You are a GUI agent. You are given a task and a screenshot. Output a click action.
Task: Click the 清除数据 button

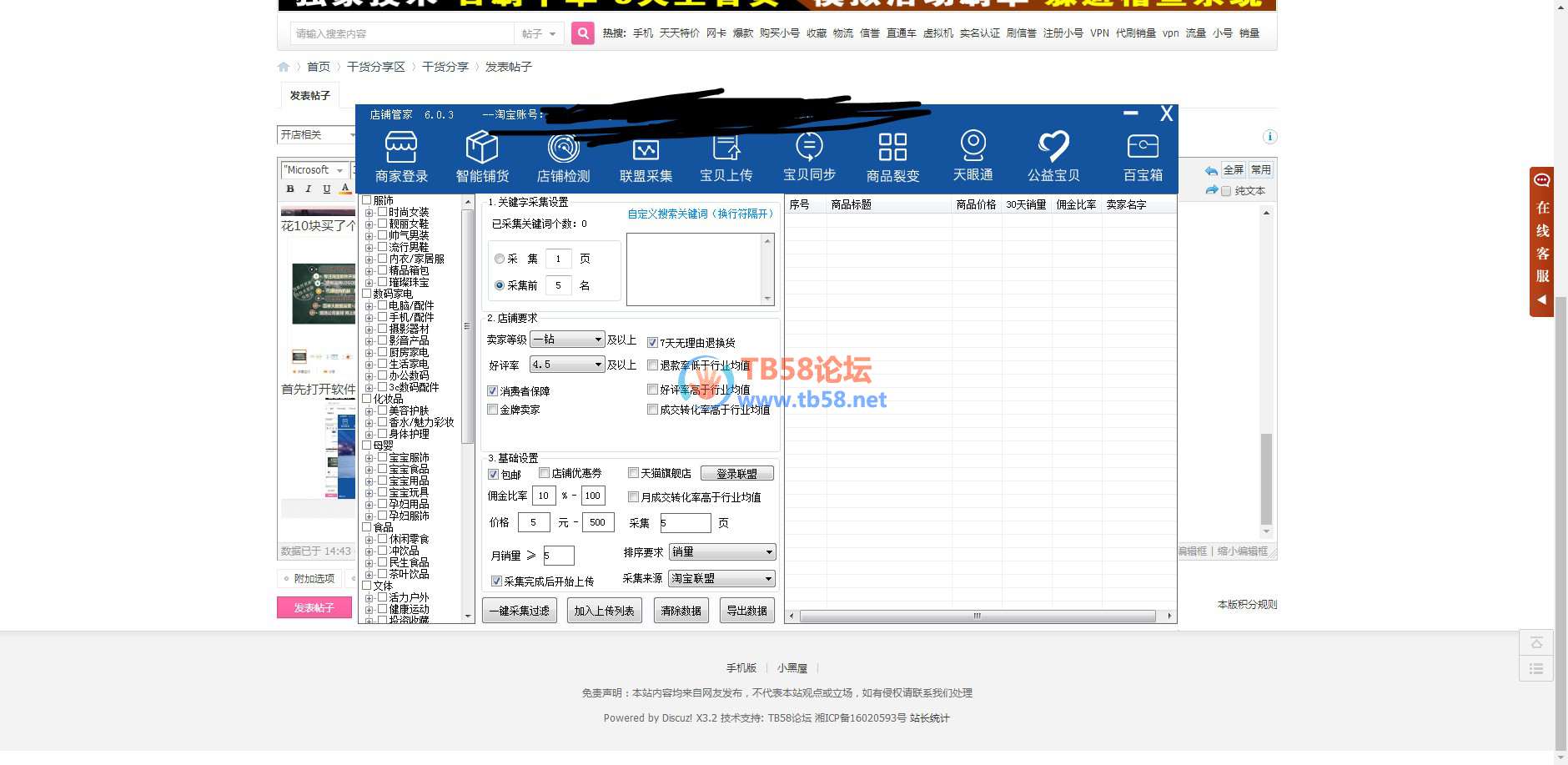click(x=681, y=611)
